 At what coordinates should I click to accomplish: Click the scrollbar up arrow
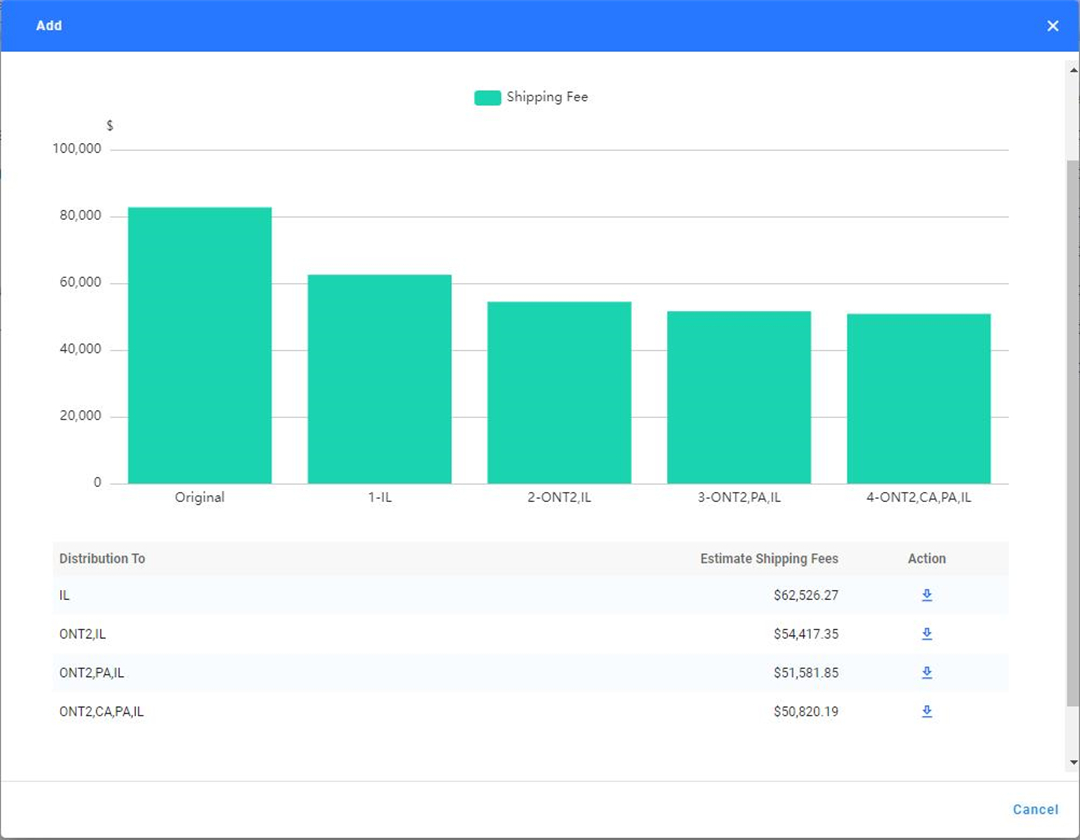point(1072,70)
